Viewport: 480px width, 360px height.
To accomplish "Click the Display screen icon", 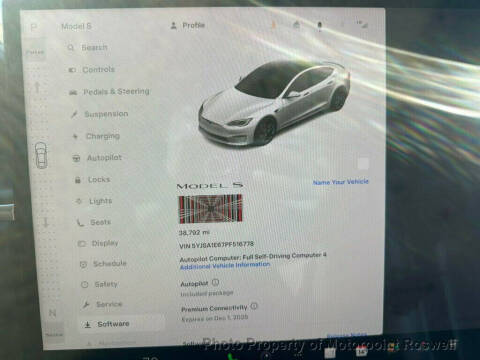I will tap(82, 244).
